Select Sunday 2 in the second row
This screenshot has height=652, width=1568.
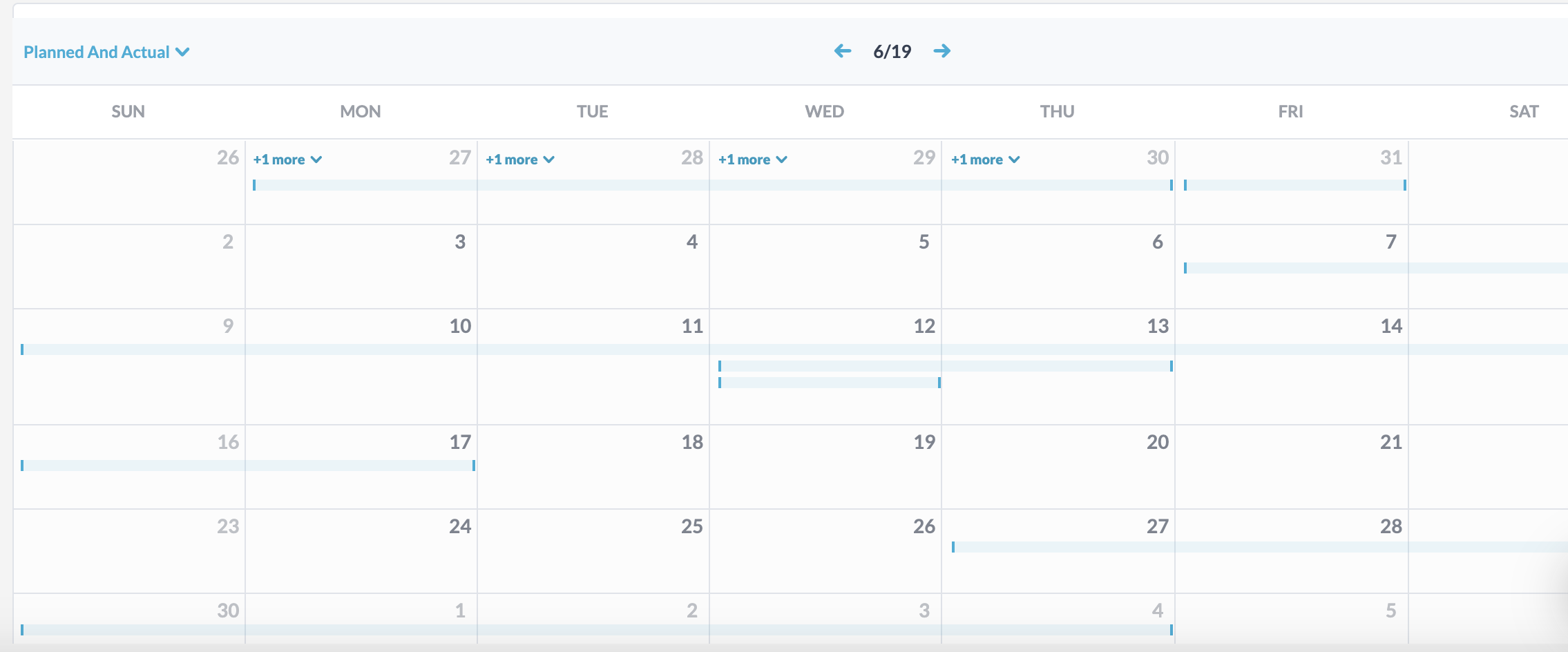pyautogui.click(x=228, y=242)
